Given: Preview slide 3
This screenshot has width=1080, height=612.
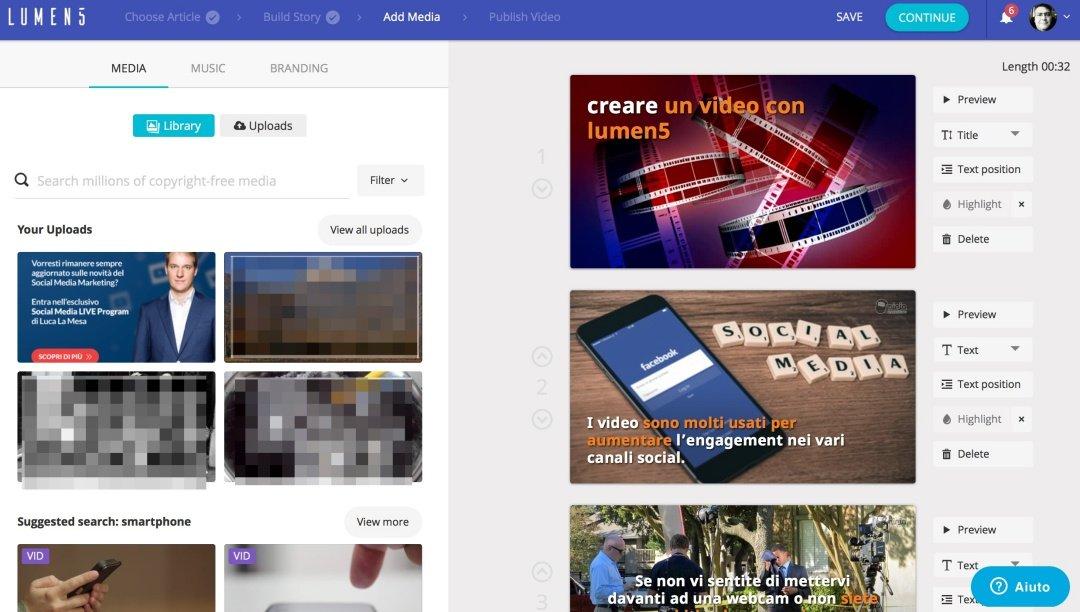Looking at the screenshot, I should [983, 529].
